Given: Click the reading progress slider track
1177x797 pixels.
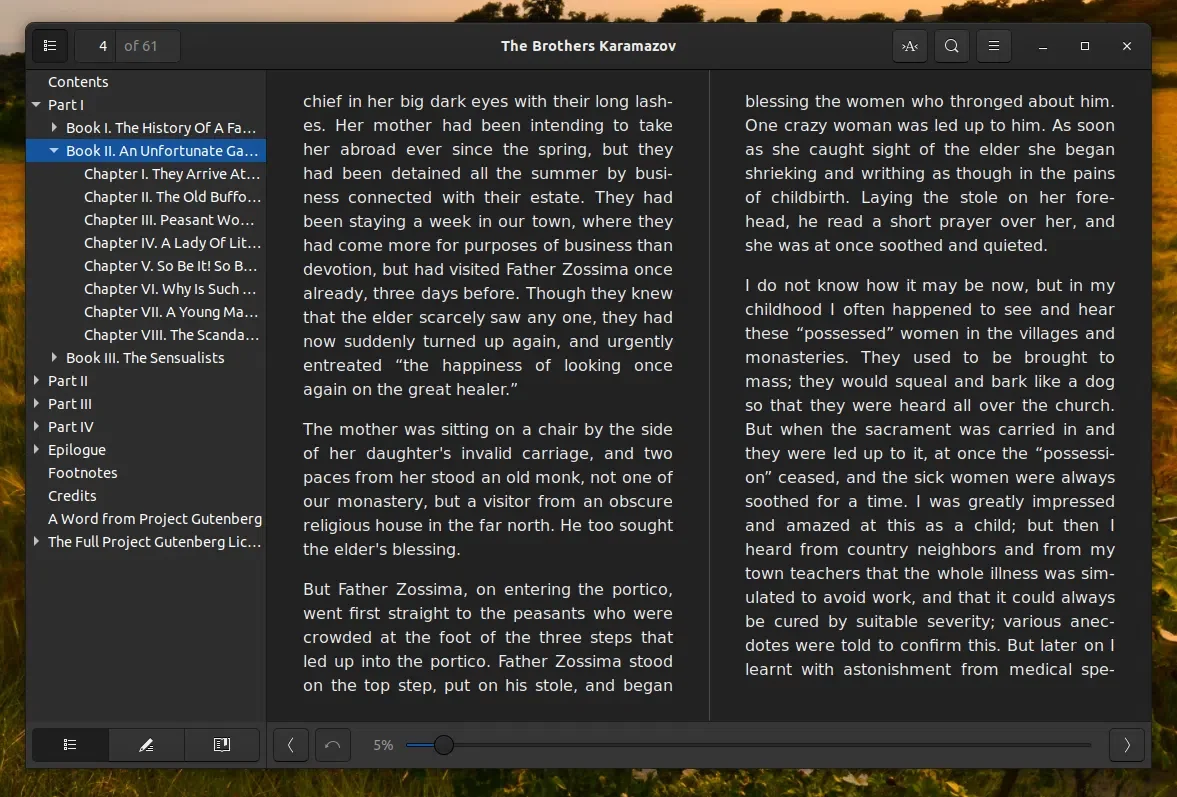Looking at the screenshot, I should 748,744.
